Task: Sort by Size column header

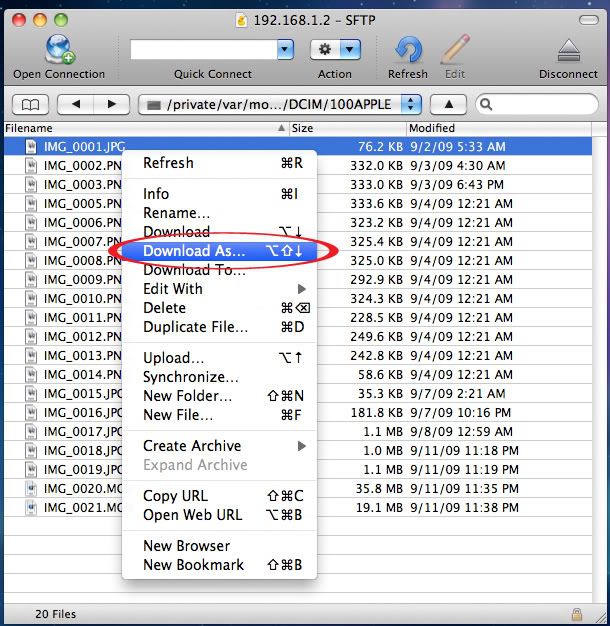Action: click(x=347, y=128)
